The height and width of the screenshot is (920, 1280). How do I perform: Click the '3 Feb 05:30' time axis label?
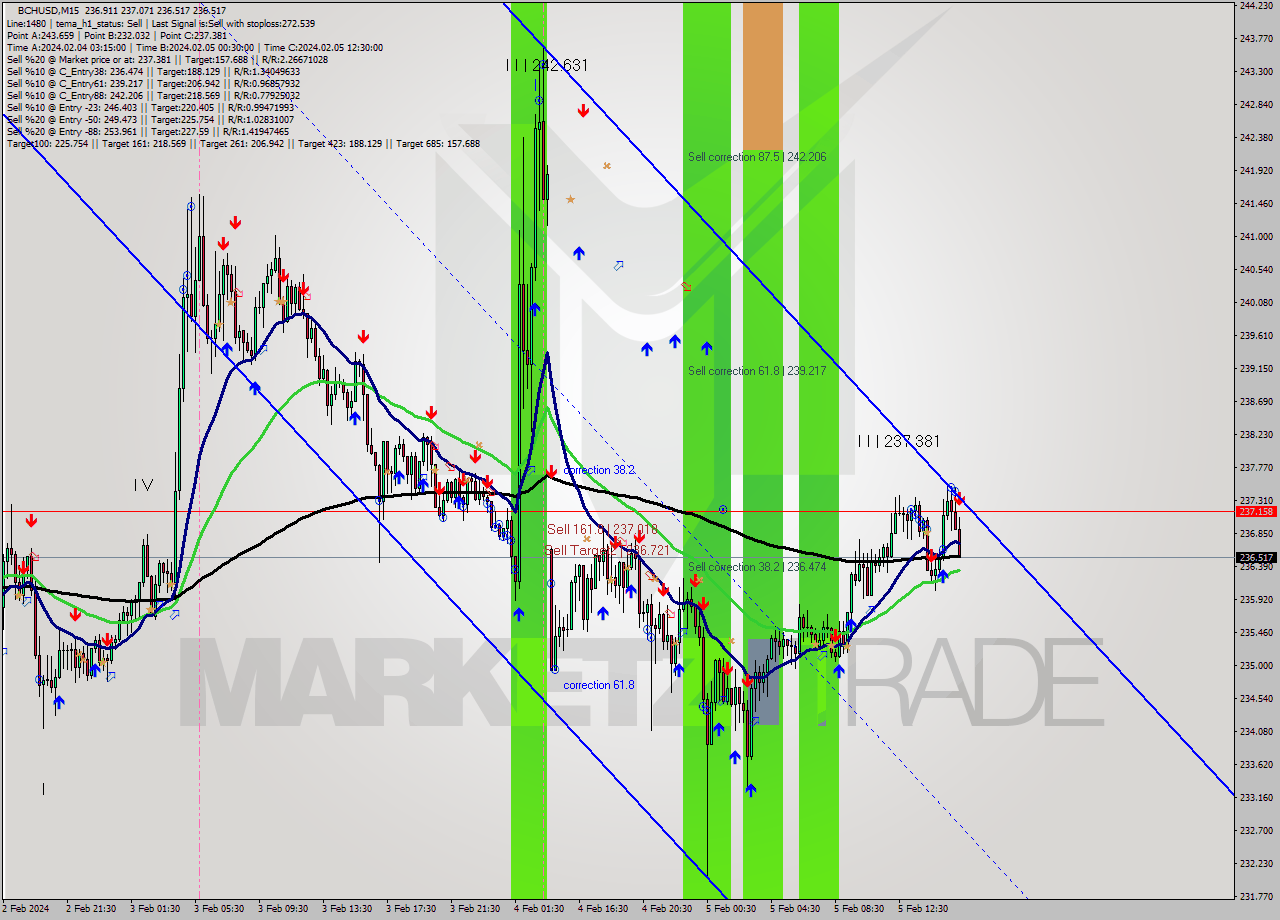(x=218, y=909)
